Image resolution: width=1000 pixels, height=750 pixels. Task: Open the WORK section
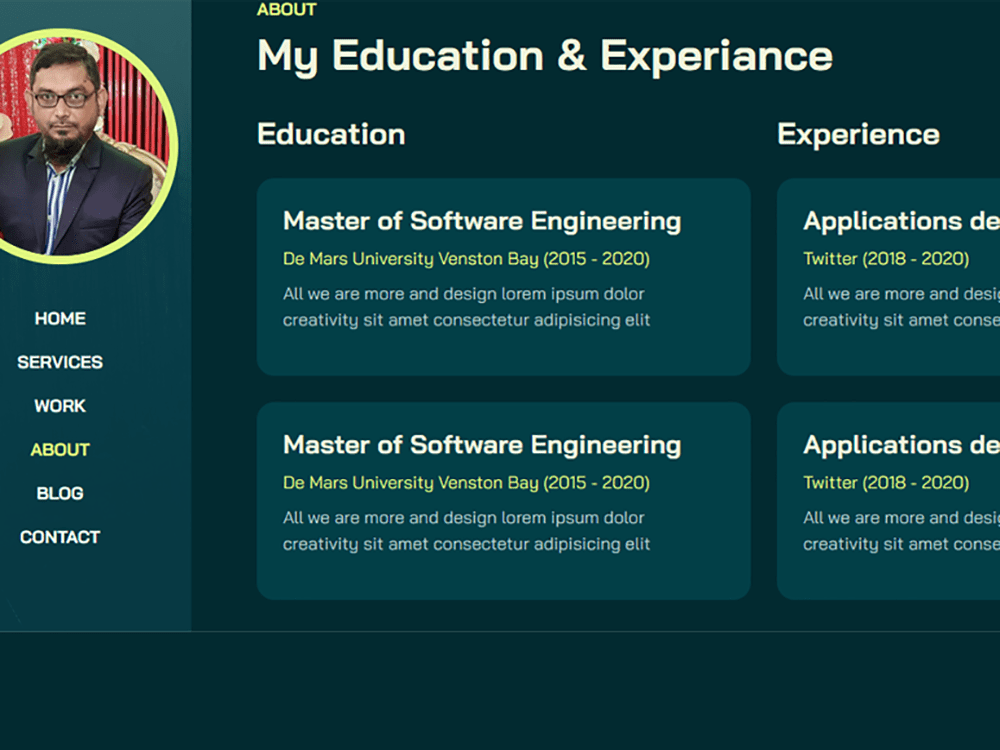[x=59, y=406]
